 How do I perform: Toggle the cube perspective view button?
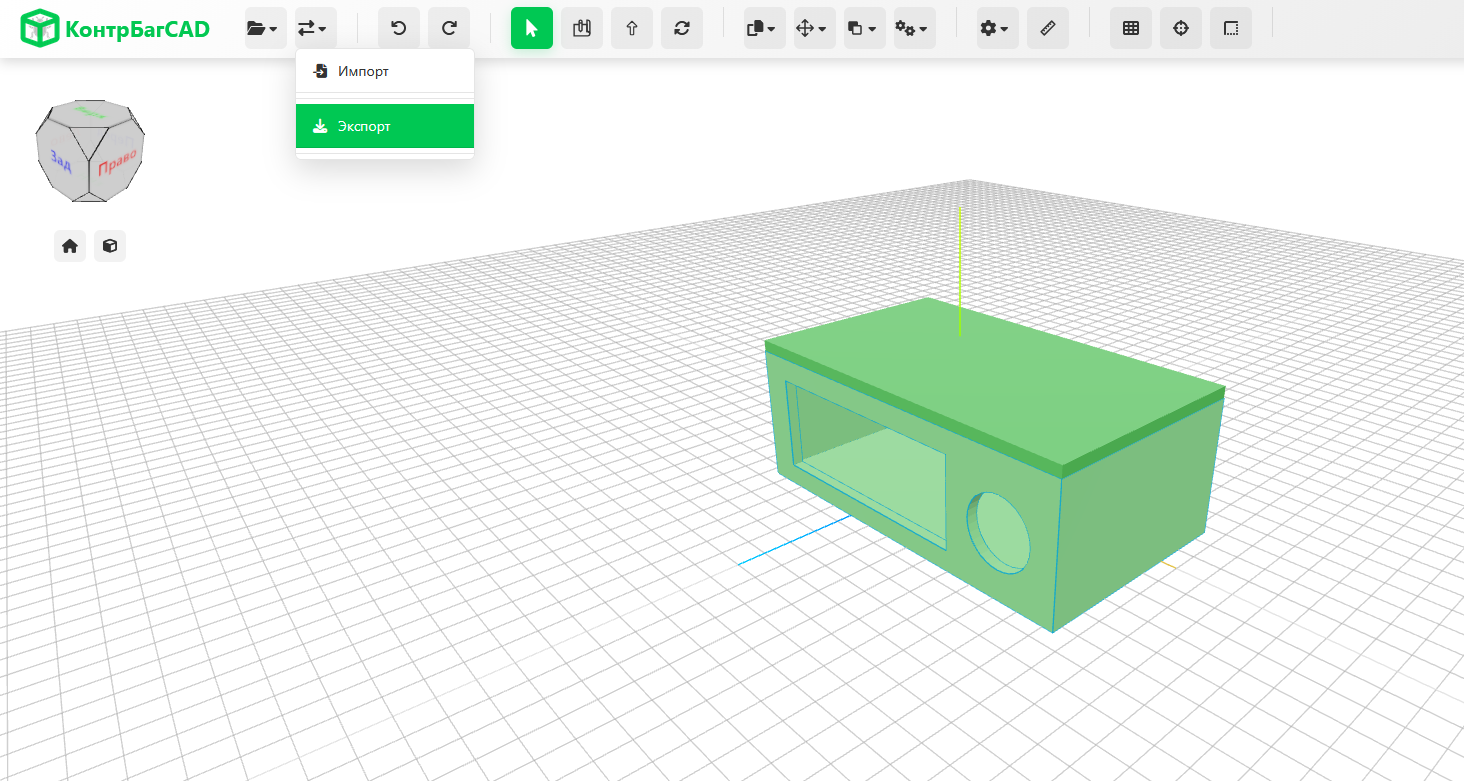click(x=110, y=246)
